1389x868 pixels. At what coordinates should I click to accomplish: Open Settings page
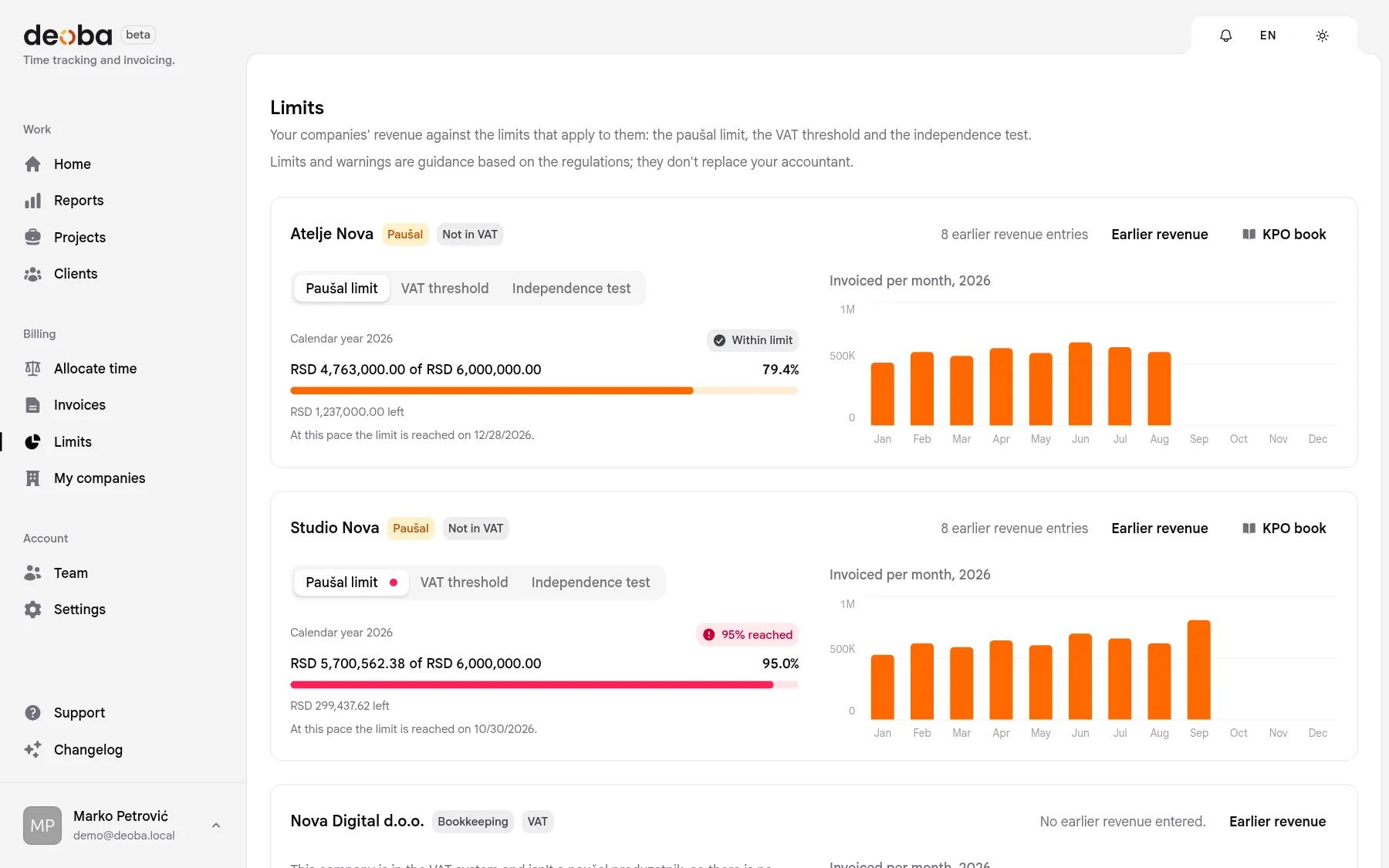(79, 610)
